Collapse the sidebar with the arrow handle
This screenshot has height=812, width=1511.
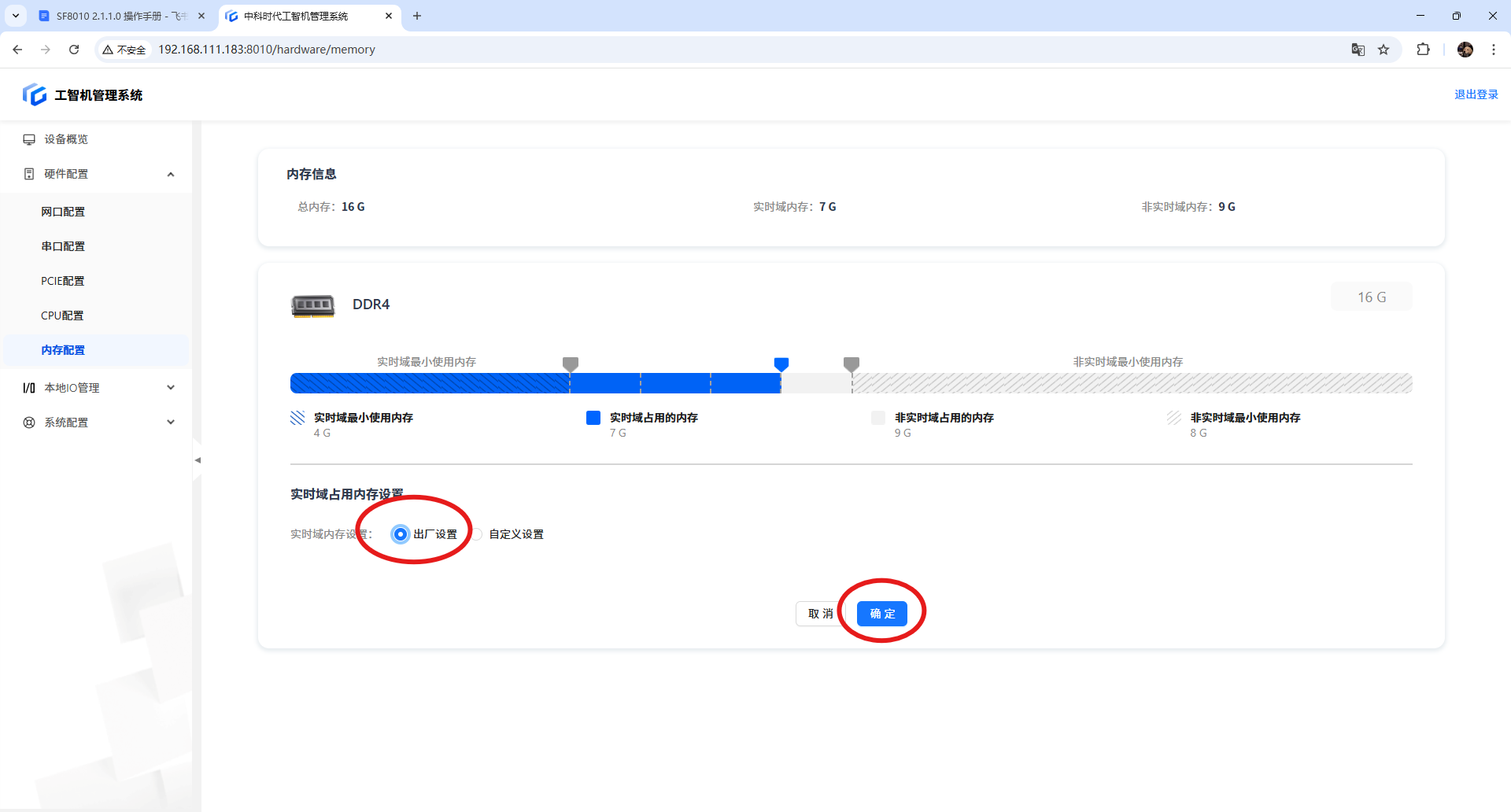[198, 460]
